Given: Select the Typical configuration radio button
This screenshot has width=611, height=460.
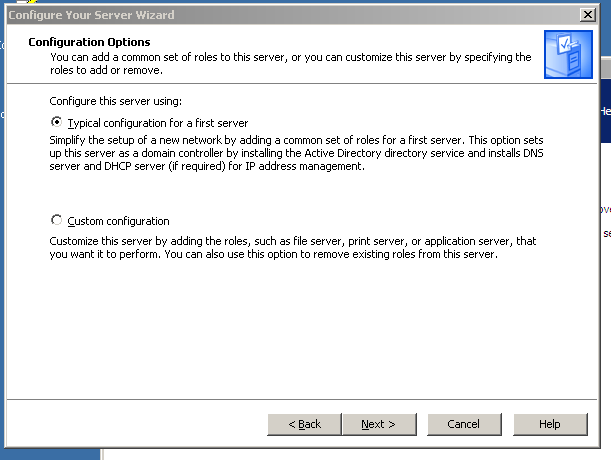Looking at the screenshot, I should (56, 122).
